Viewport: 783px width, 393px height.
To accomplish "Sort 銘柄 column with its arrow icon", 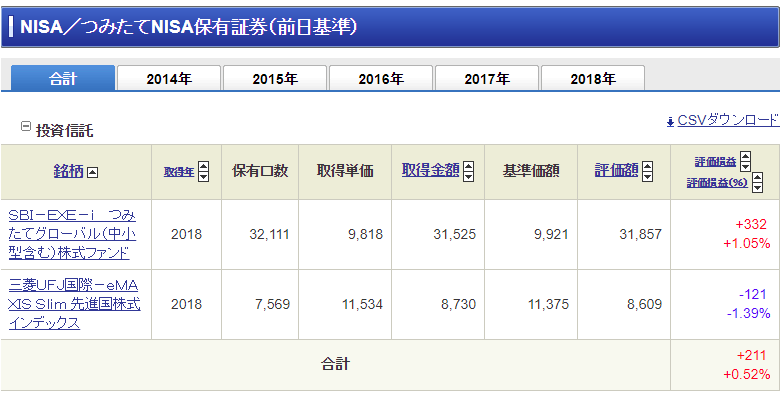I will [92, 172].
